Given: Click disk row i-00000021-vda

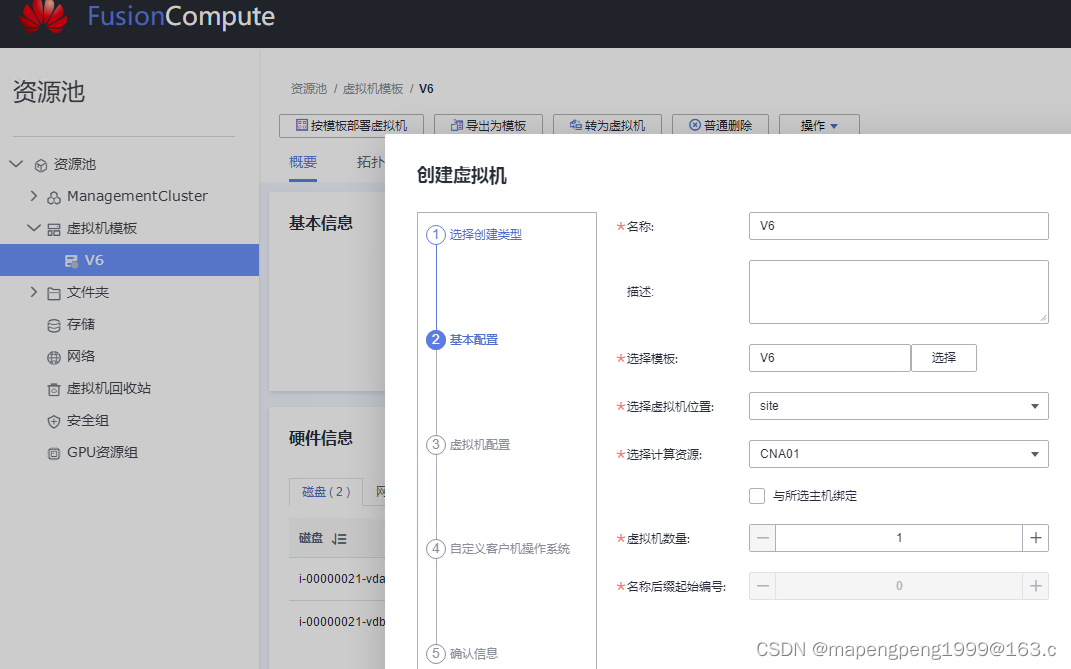Looking at the screenshot, I should click(x=342, y=579).
